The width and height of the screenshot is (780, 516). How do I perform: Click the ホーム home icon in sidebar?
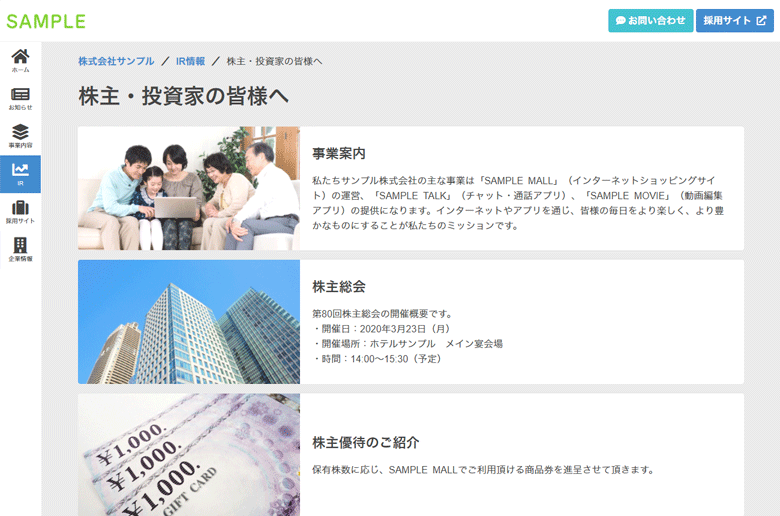point(20,56)
